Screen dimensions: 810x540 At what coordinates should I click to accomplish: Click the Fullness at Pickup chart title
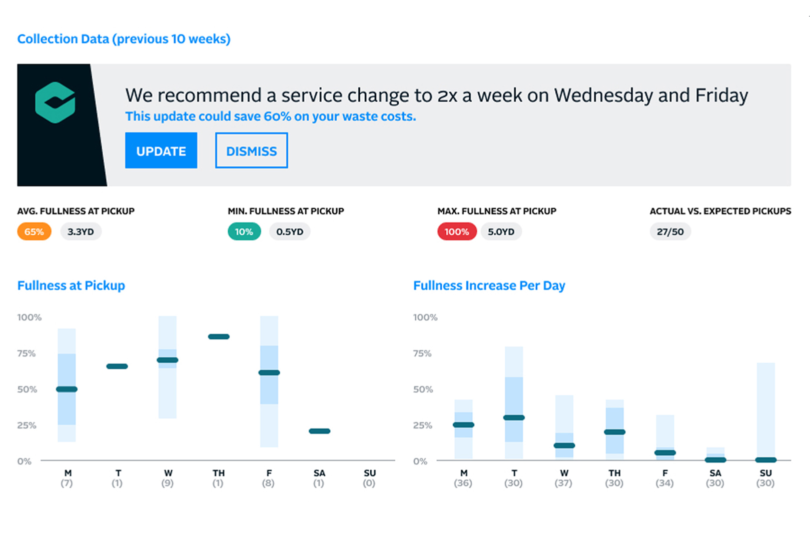coord(71,285)
